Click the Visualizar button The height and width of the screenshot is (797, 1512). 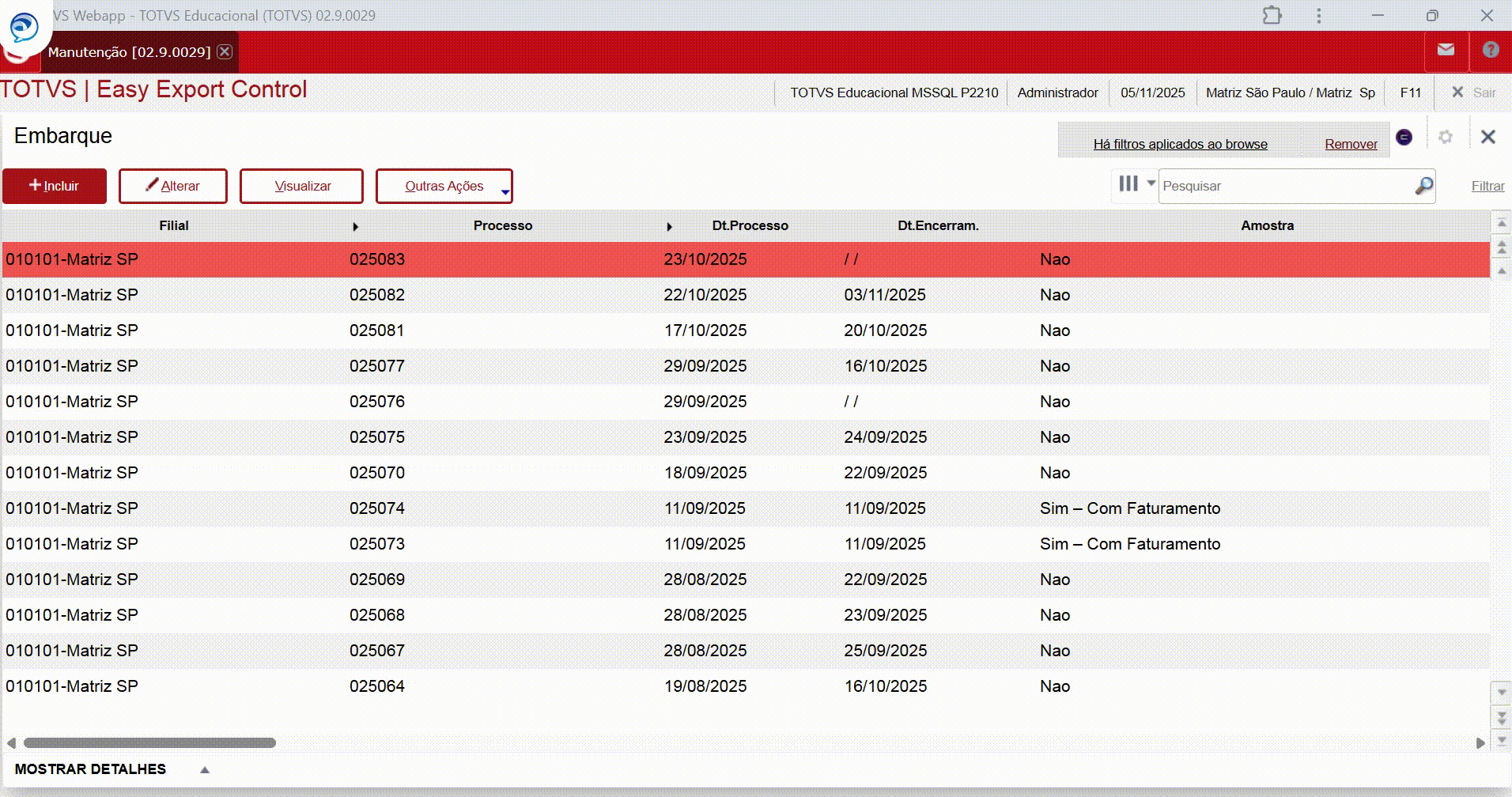coord(302,186)
